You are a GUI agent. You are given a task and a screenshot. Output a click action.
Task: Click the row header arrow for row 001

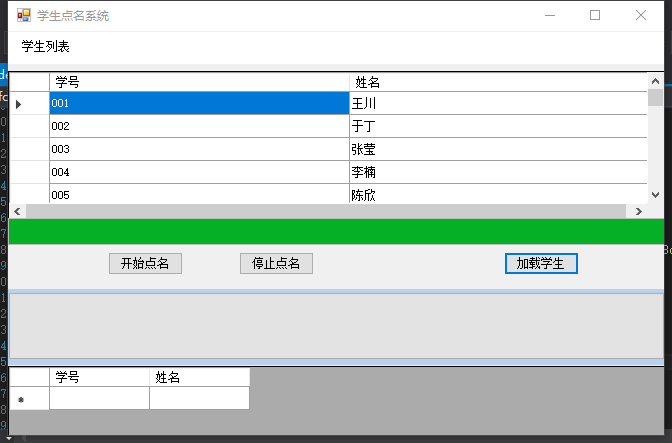pos(29,104)
